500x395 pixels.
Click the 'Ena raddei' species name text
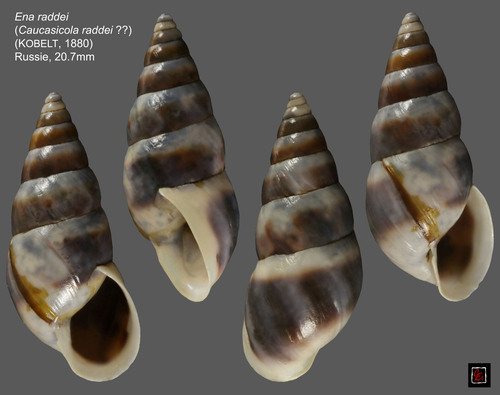pos(41,17)
